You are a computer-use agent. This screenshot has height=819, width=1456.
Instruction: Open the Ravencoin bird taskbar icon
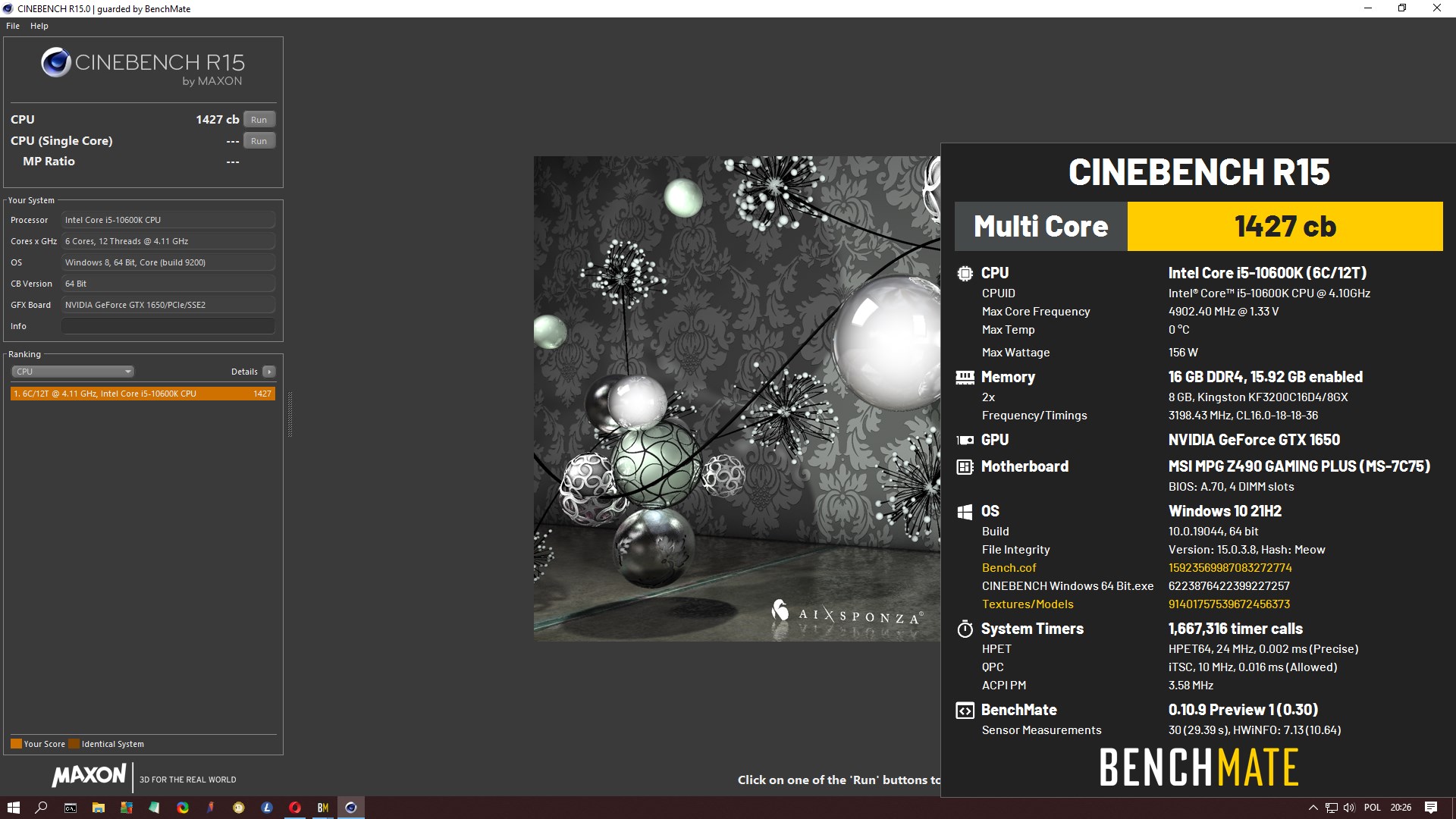tap(211, 808)
